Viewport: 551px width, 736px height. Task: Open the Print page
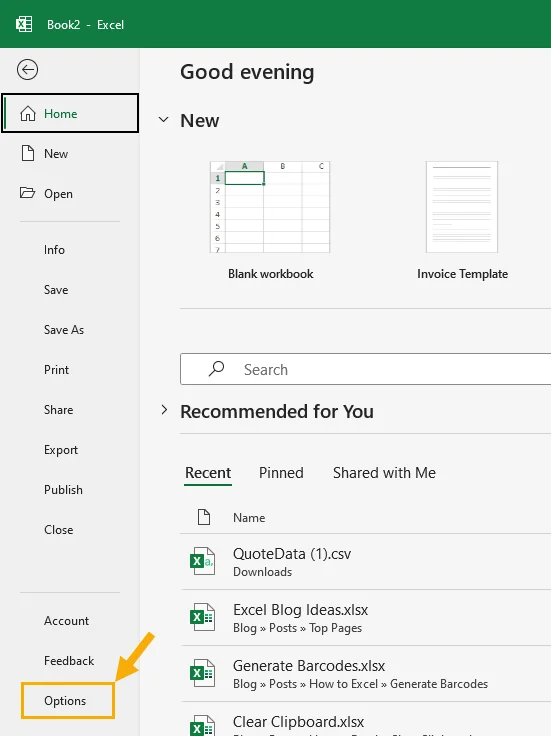pos(56,369)
